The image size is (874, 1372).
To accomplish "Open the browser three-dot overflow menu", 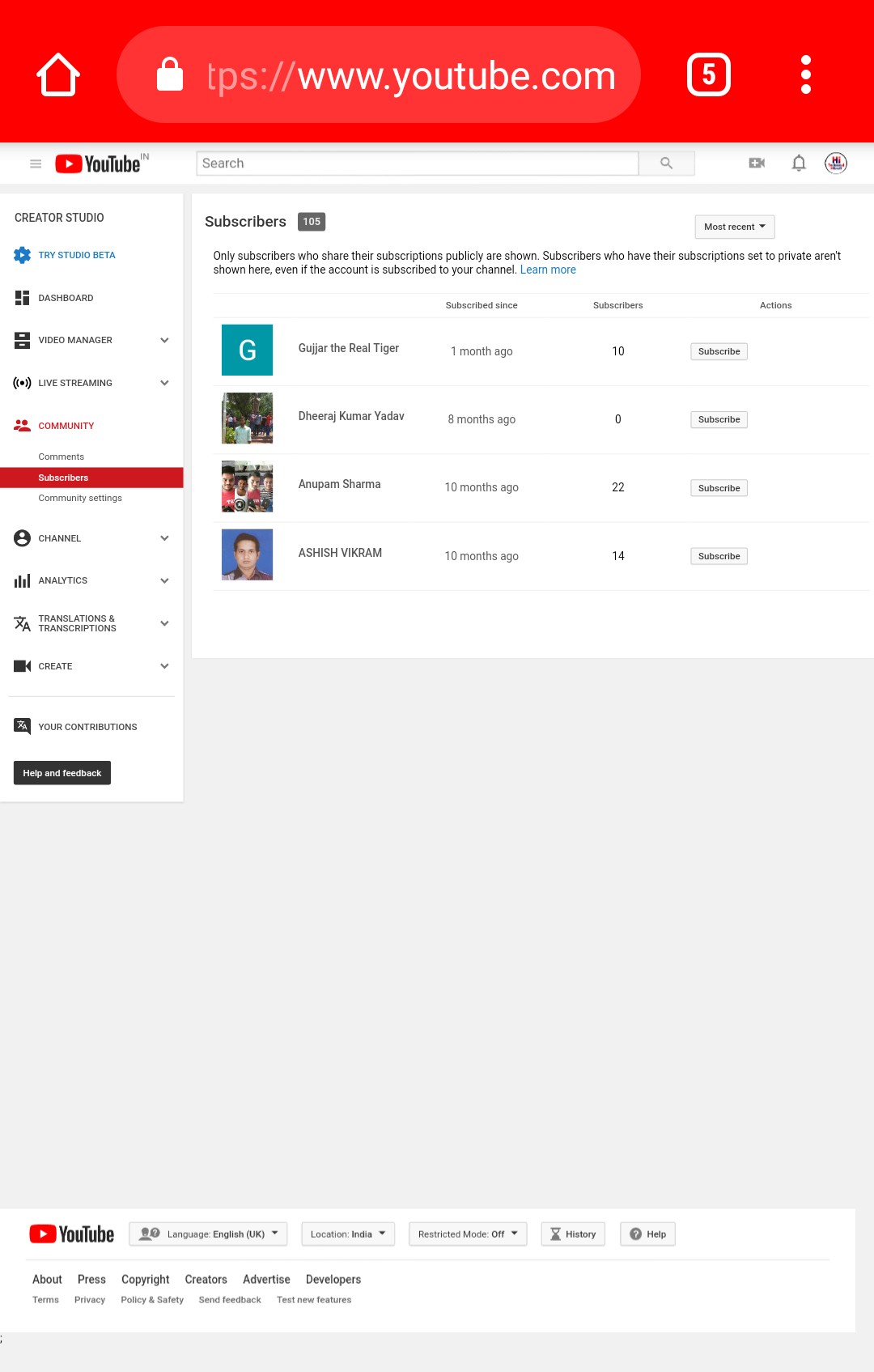I will pyautogui.click(x=806, y=74).
